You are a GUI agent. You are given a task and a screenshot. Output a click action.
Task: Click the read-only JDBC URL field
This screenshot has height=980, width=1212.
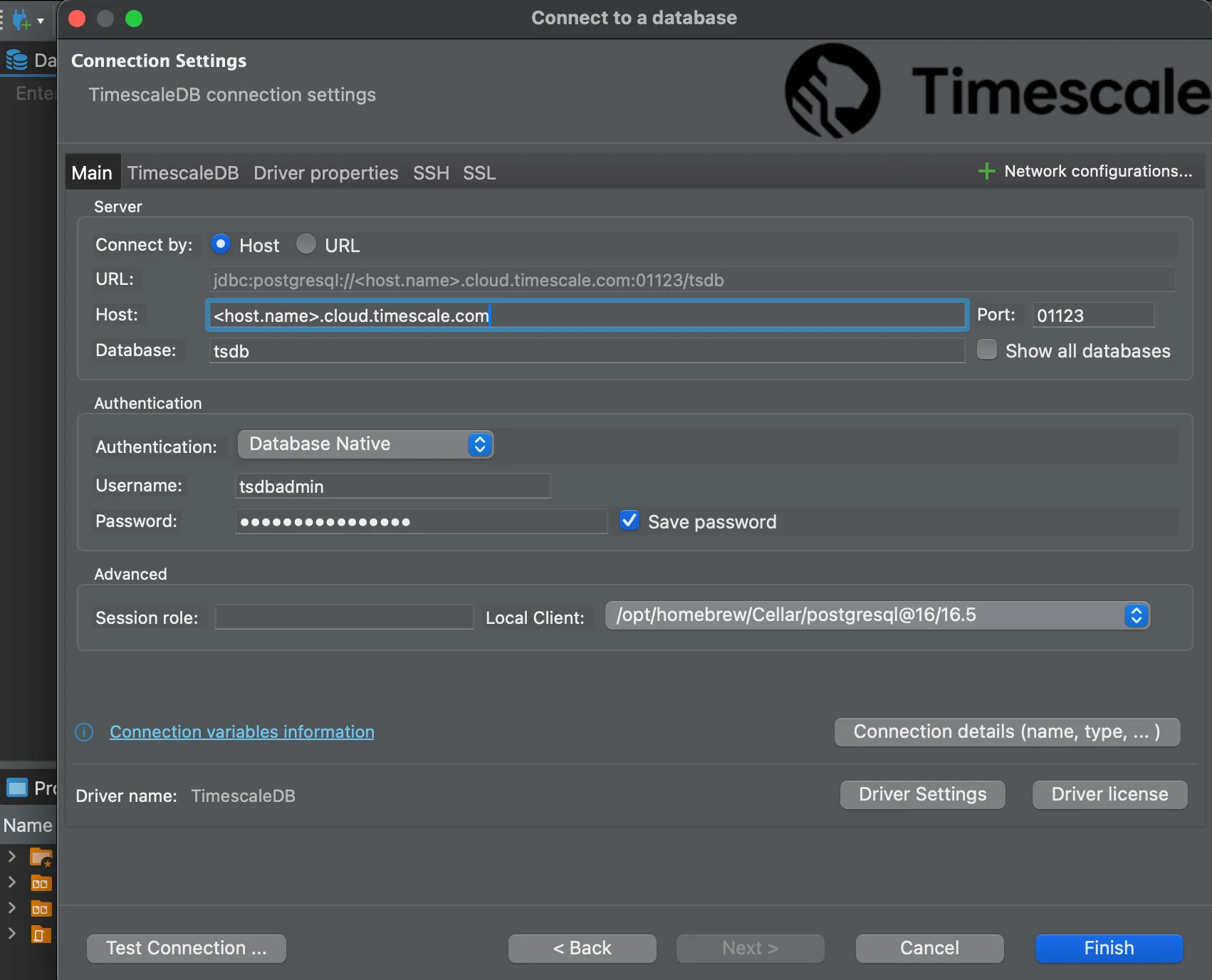coord(692,279)
